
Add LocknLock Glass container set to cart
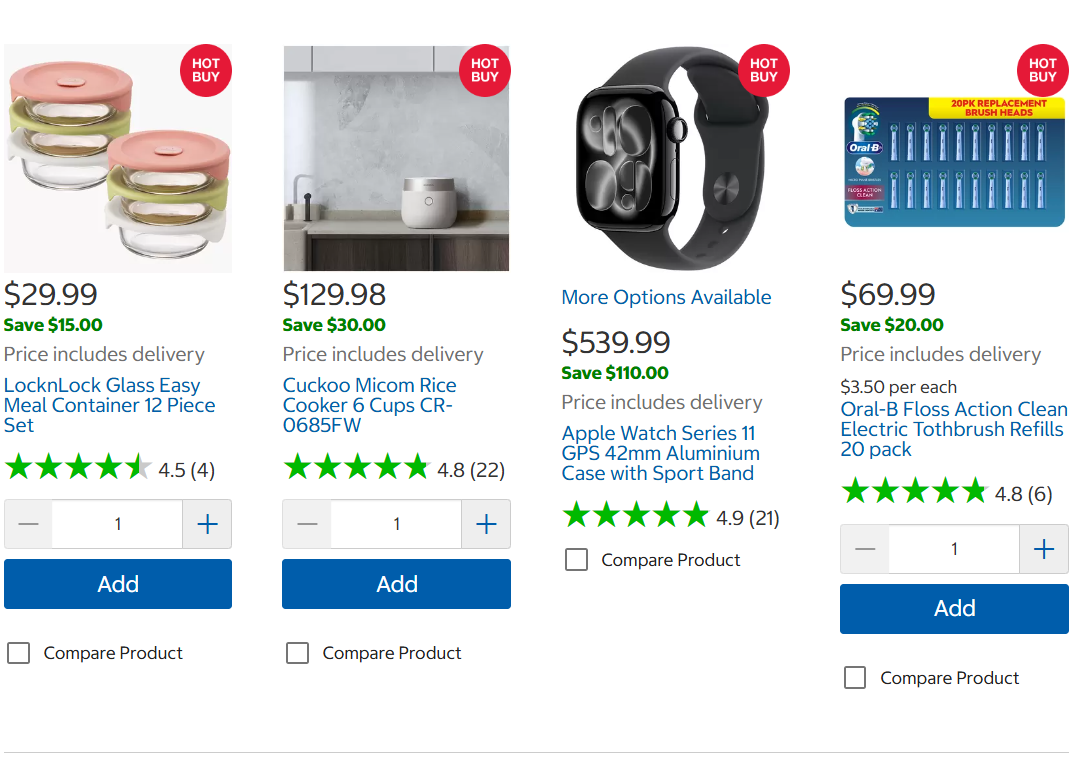coord(118,584)
